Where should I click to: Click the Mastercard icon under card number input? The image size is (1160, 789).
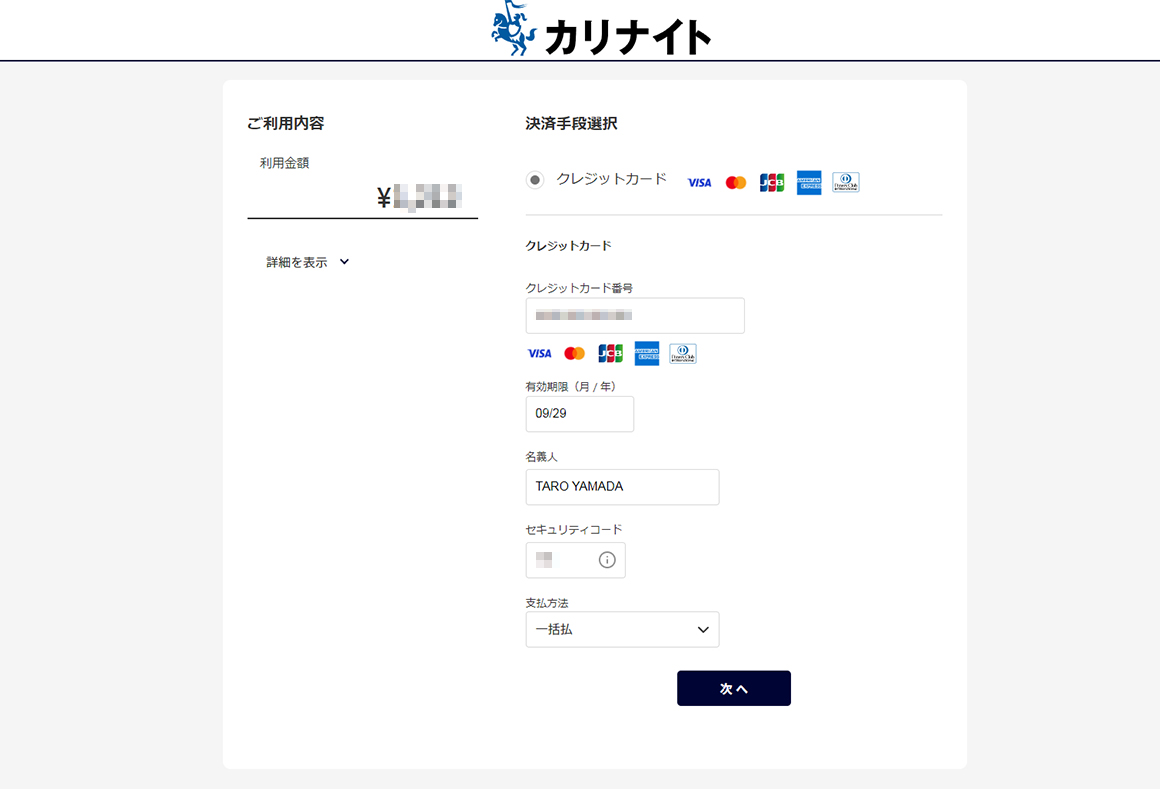(x=574, y=353)
